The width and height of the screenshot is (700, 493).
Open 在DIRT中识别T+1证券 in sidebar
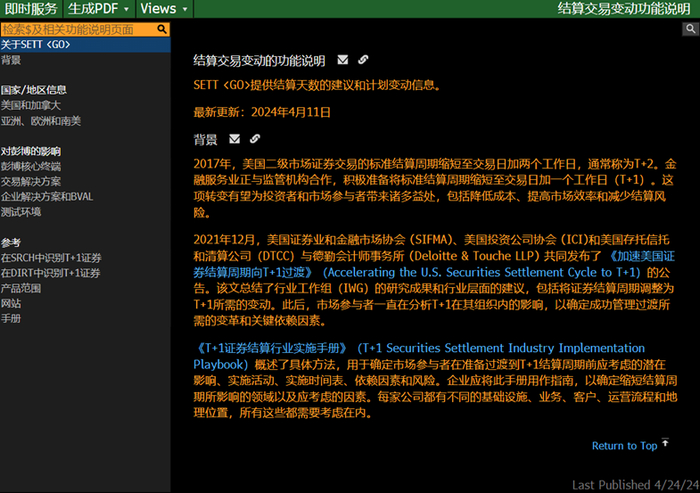click(50, 273)
